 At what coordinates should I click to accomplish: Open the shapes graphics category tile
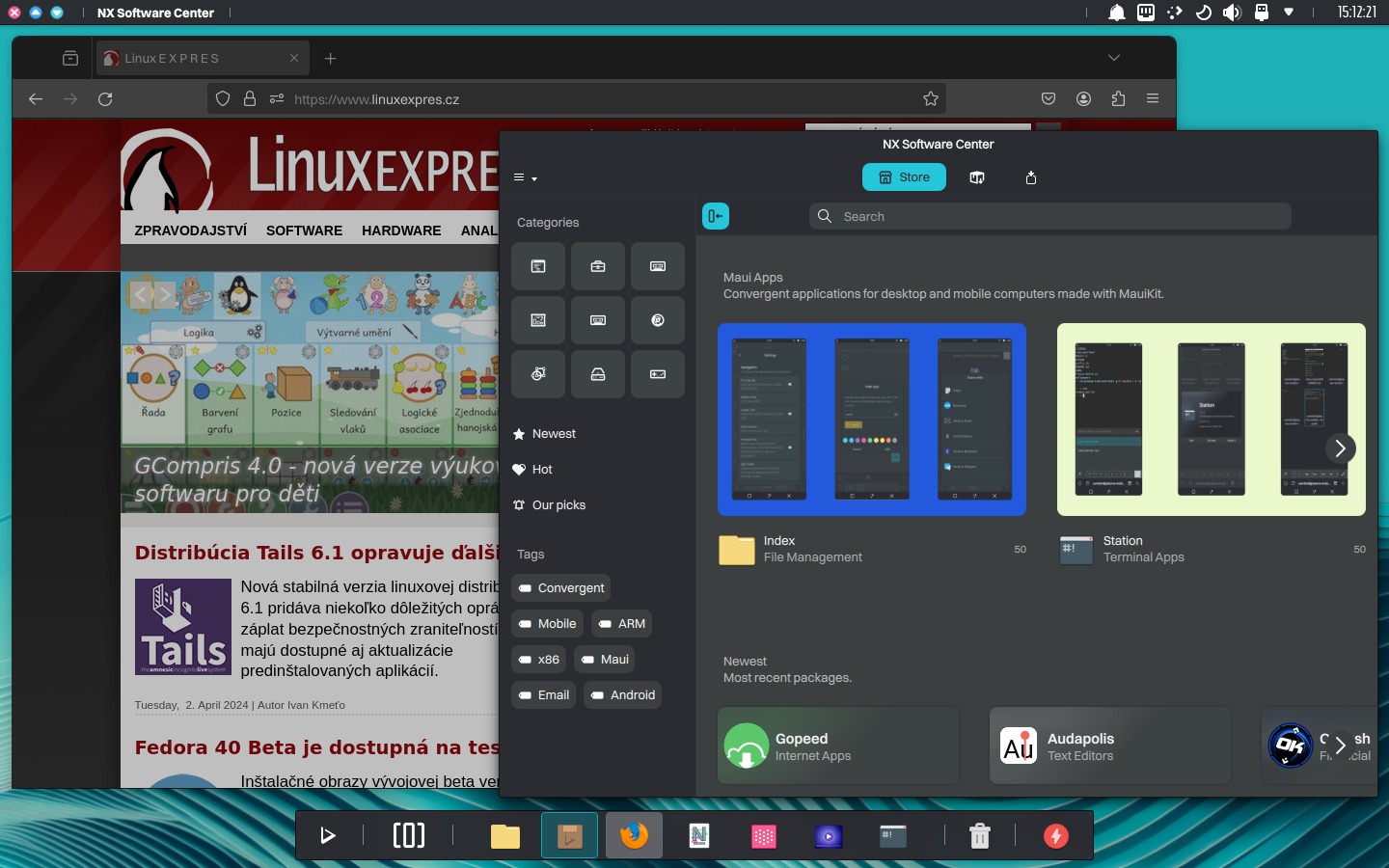coord(538,374)
